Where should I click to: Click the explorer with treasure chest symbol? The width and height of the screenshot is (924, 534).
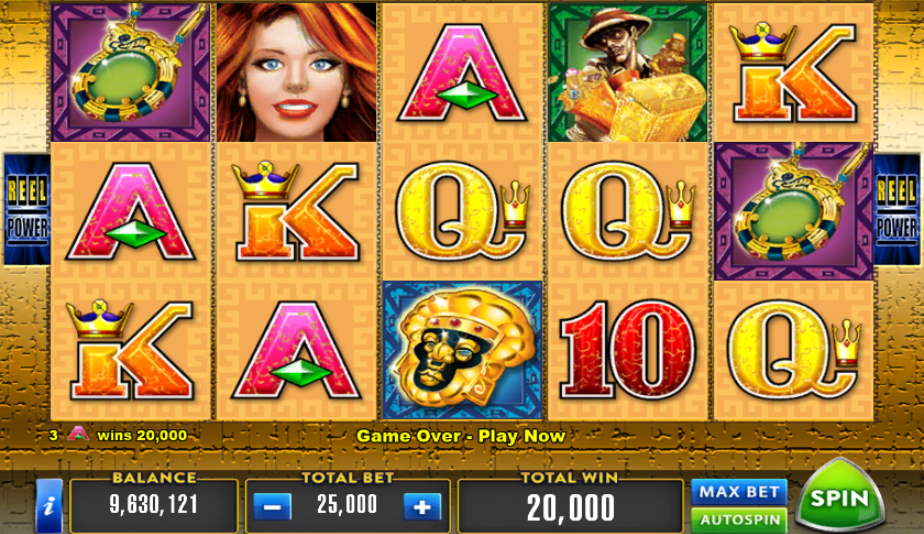(x=628, y=72)
